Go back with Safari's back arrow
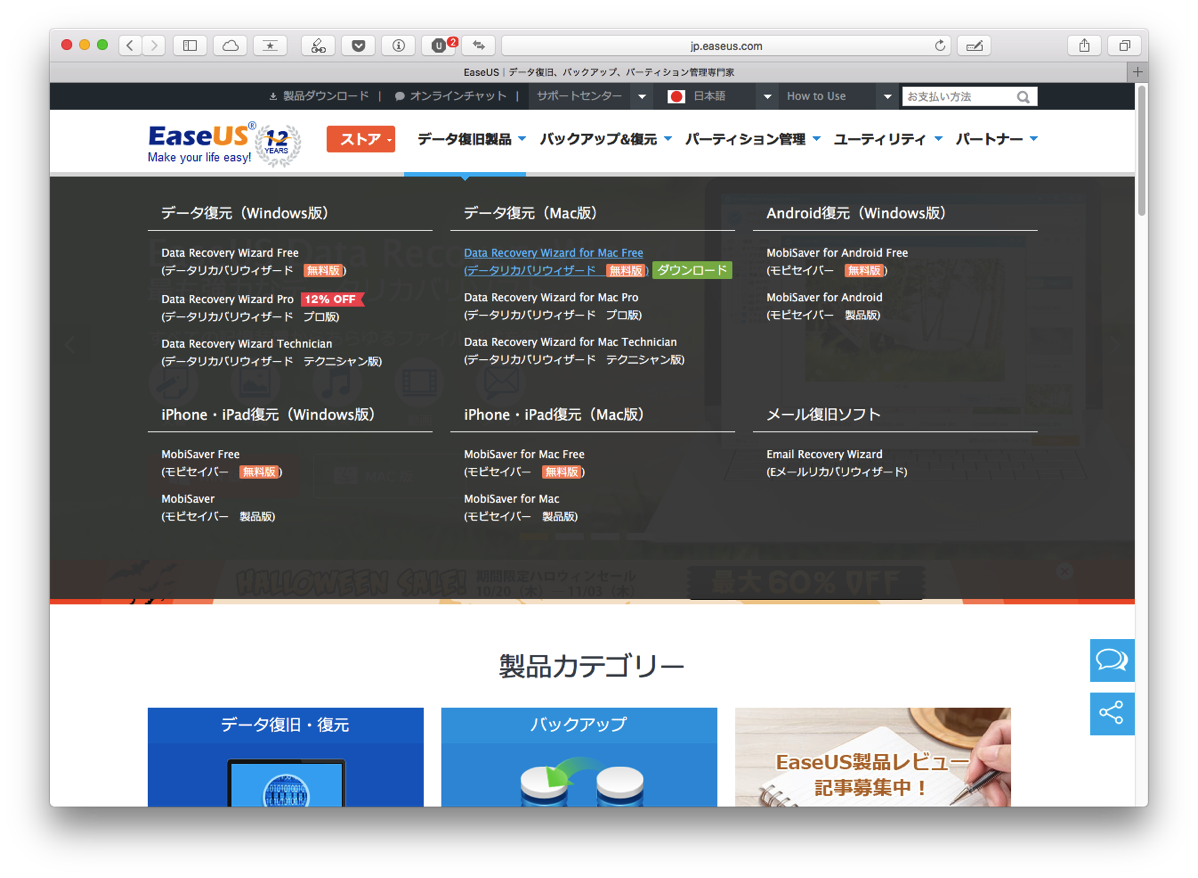 pyautogui.click(x=130, y=46)
